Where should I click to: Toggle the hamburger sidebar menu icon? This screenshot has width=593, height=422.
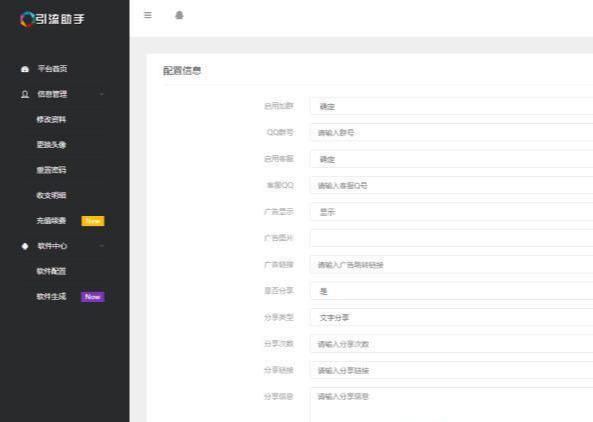[x=148, y=15]
